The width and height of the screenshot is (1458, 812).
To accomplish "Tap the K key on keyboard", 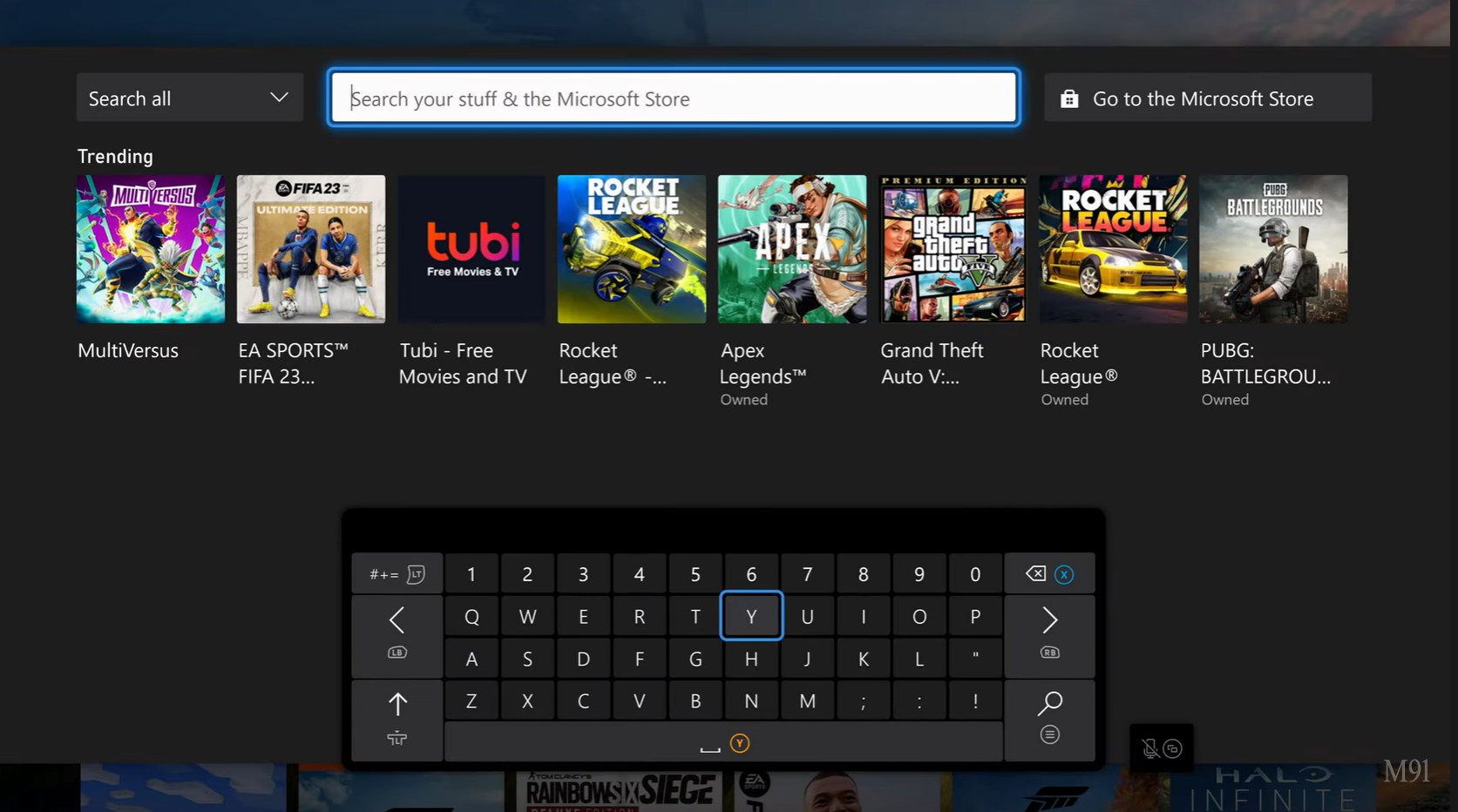I will click(863, 659).
